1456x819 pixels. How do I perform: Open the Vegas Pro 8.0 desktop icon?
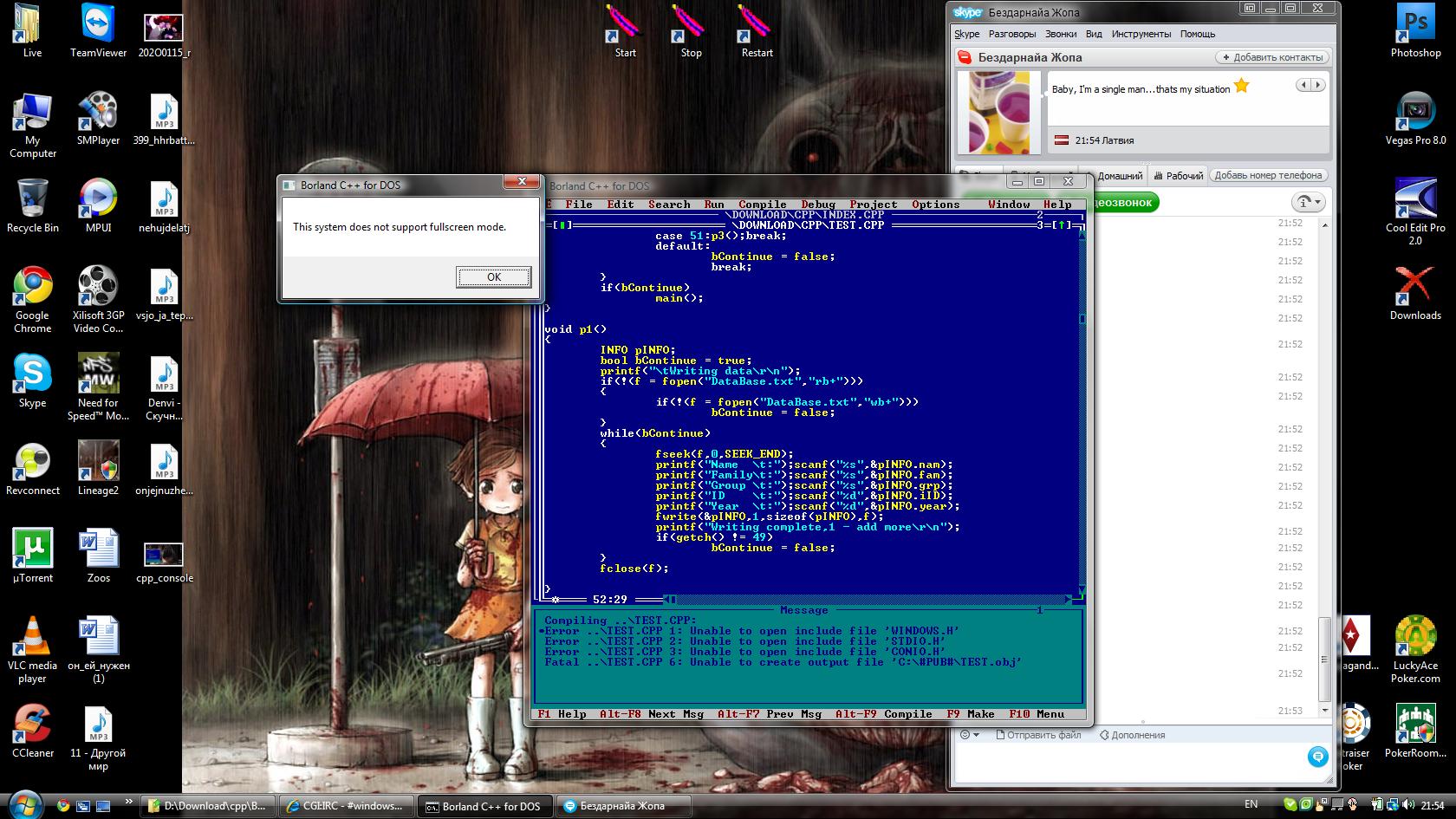point(1415,119)
